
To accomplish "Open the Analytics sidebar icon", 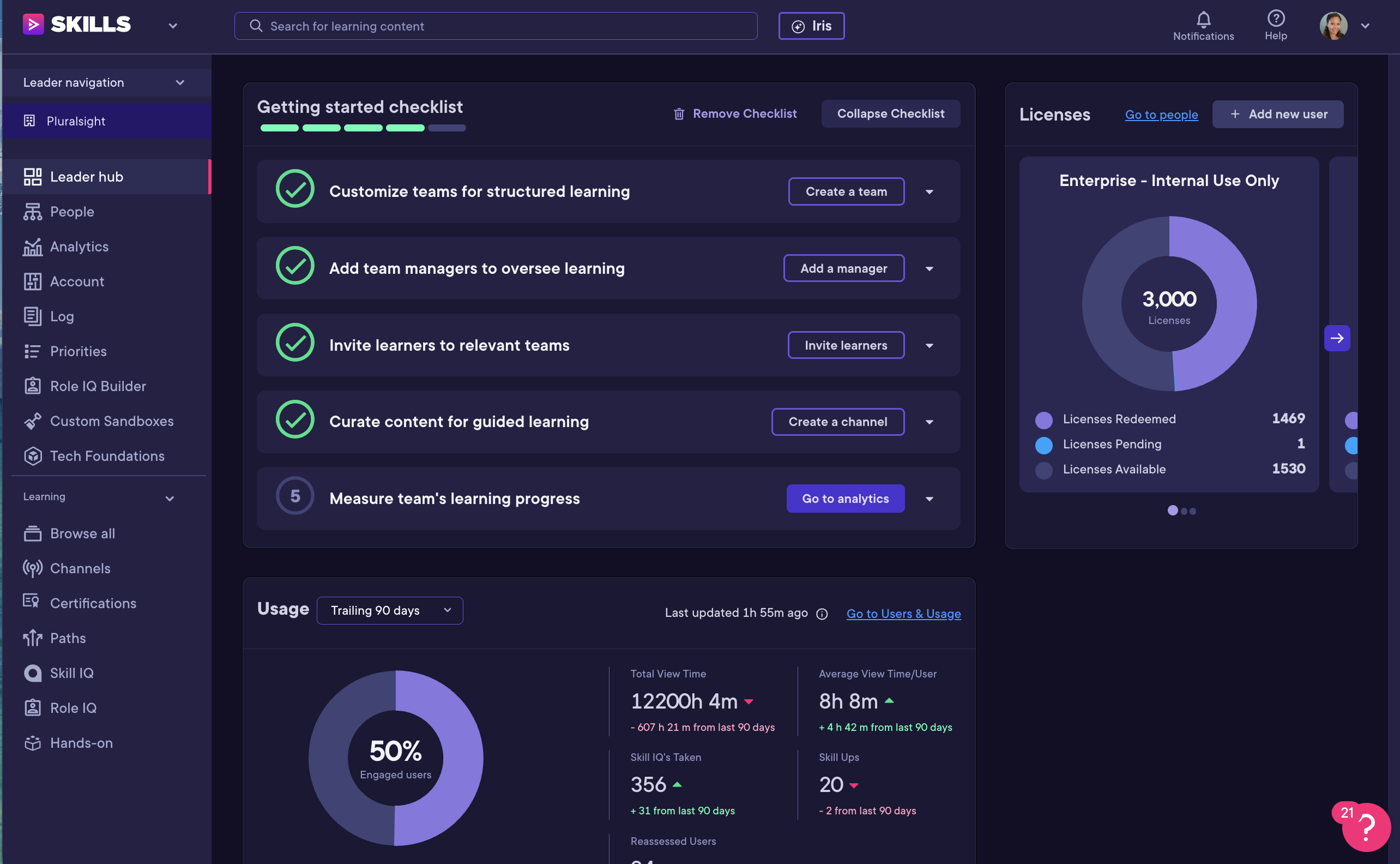I will (x=33, y=247).
